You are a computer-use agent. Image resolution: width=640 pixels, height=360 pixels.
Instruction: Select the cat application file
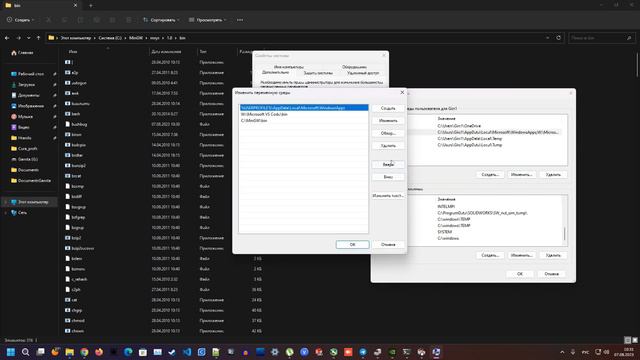(x=74, y=300)
